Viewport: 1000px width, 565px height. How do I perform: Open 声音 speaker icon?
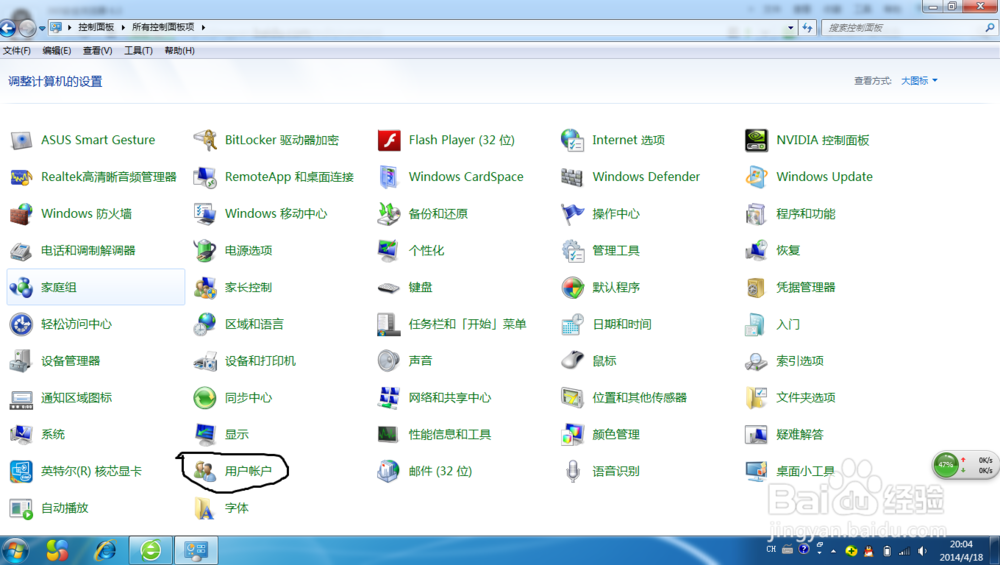click(x=388, y=361)
